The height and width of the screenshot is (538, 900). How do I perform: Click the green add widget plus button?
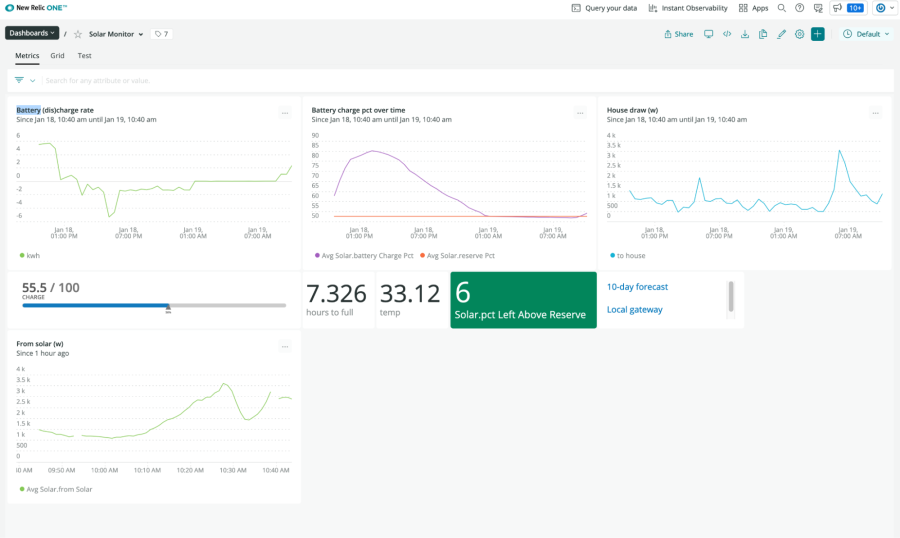pyautogui.click(x=818, y=34)
